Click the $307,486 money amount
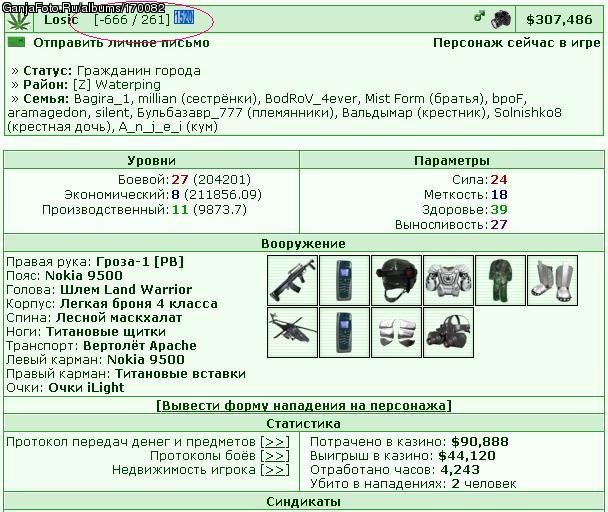This screenshot has height=512, width=608. coord(560,20)
